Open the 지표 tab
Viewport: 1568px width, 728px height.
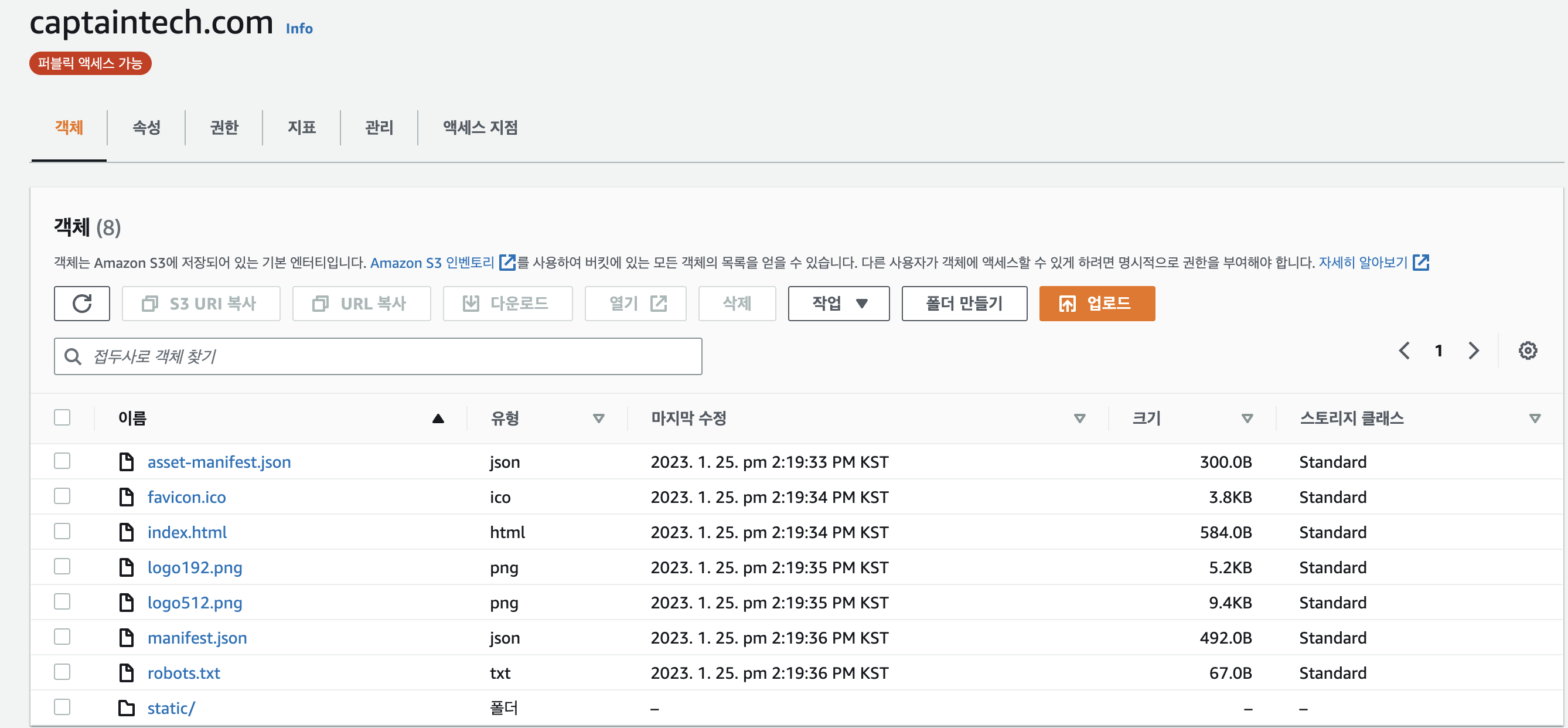pyautogui.click(x=301, y=127)
